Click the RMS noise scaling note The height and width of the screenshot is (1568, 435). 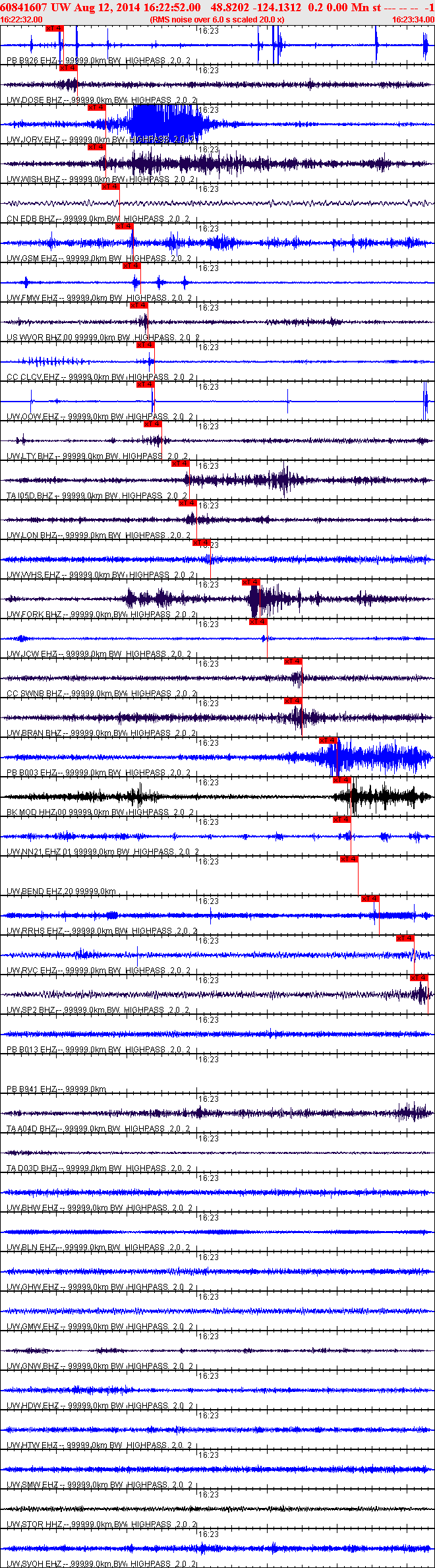217,20
